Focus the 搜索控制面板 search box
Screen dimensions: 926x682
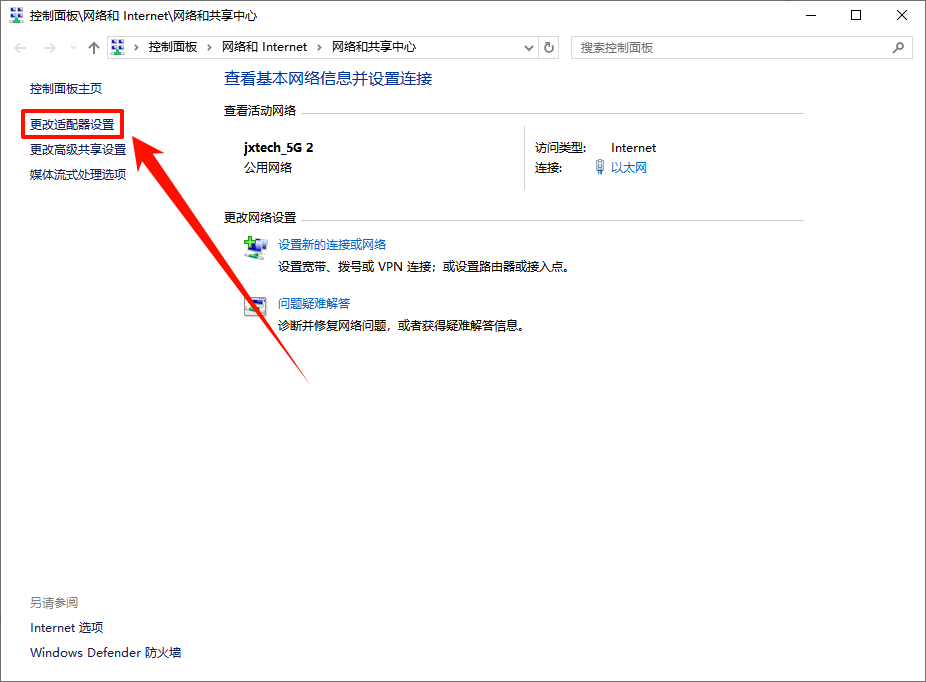pos(741,48)
